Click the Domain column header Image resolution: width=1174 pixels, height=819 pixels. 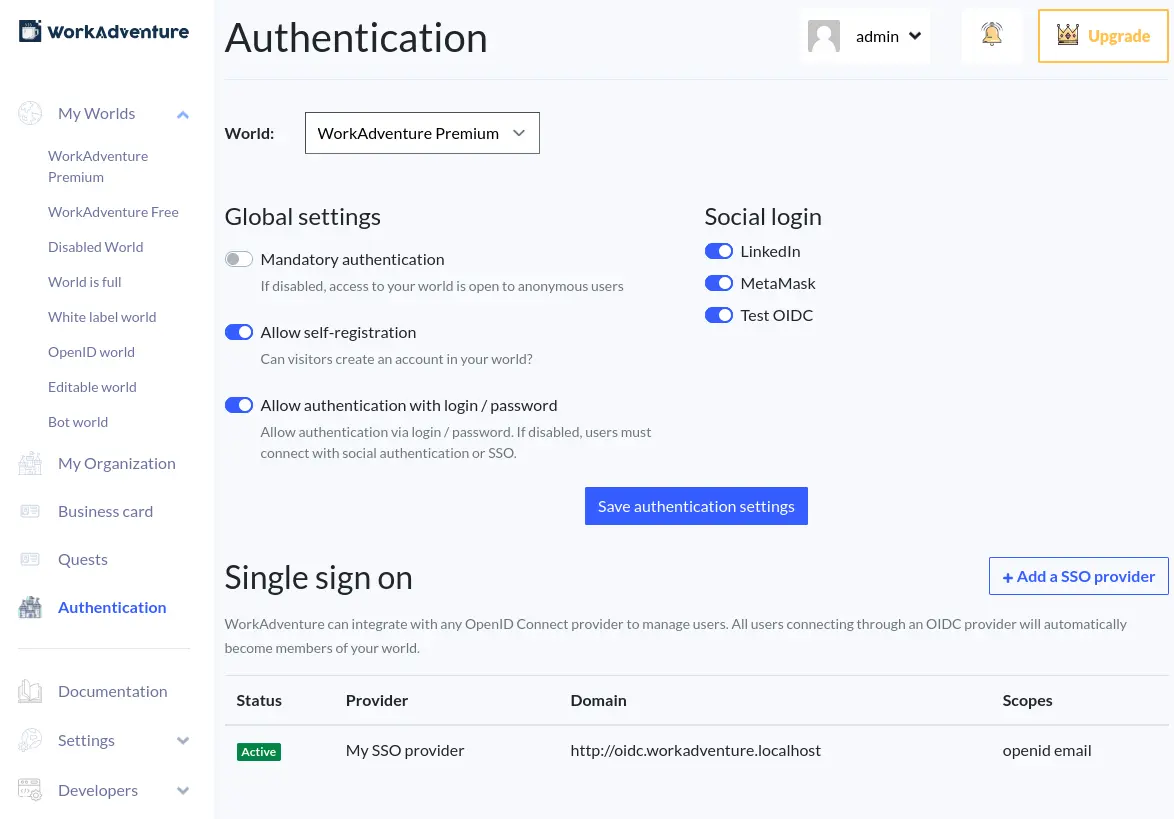[598, 700]
